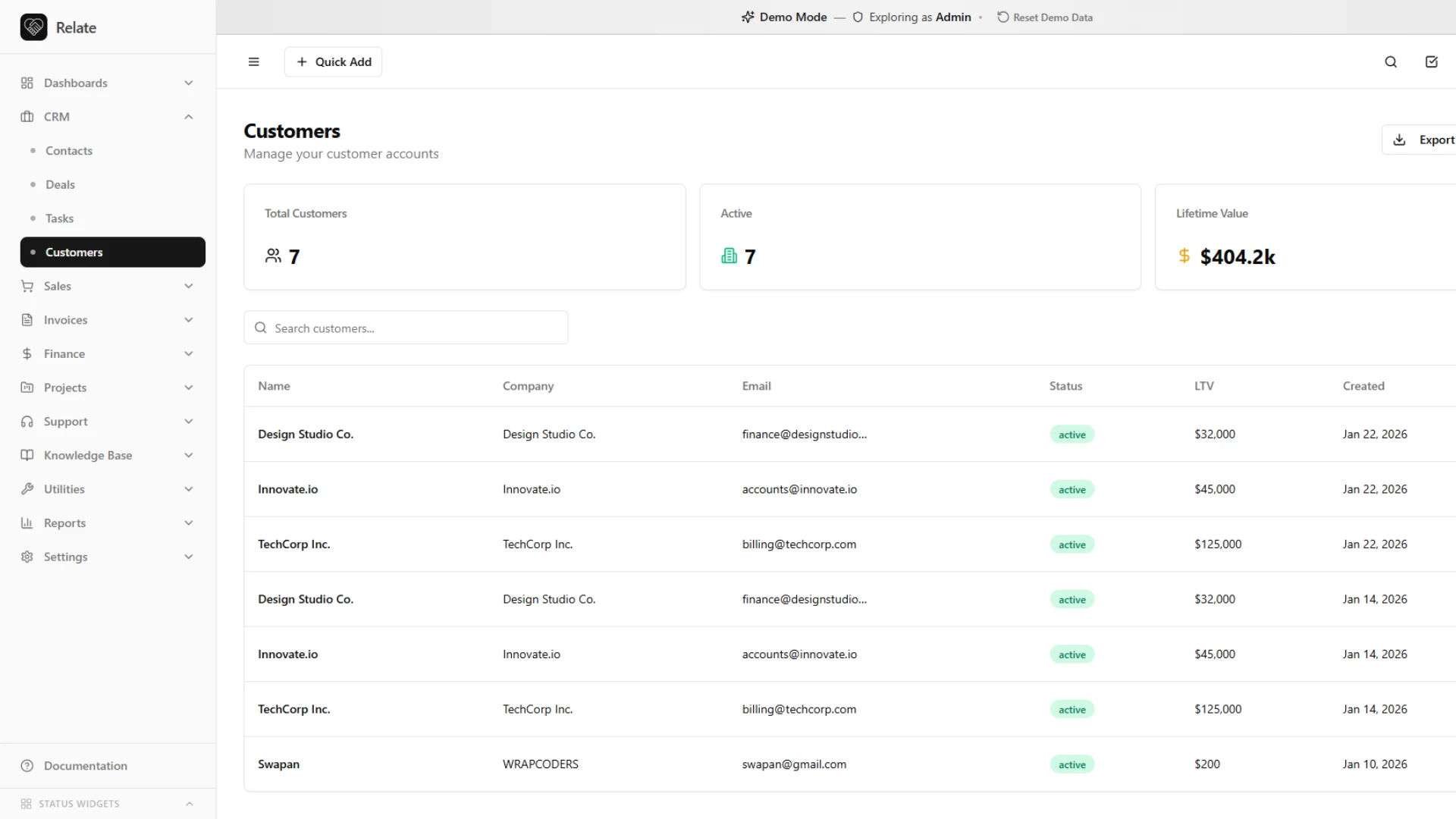The height and width of the screenshot is (819, 1456).
Task: Click the Knowledge Base book icon
Action: (27, 455)
